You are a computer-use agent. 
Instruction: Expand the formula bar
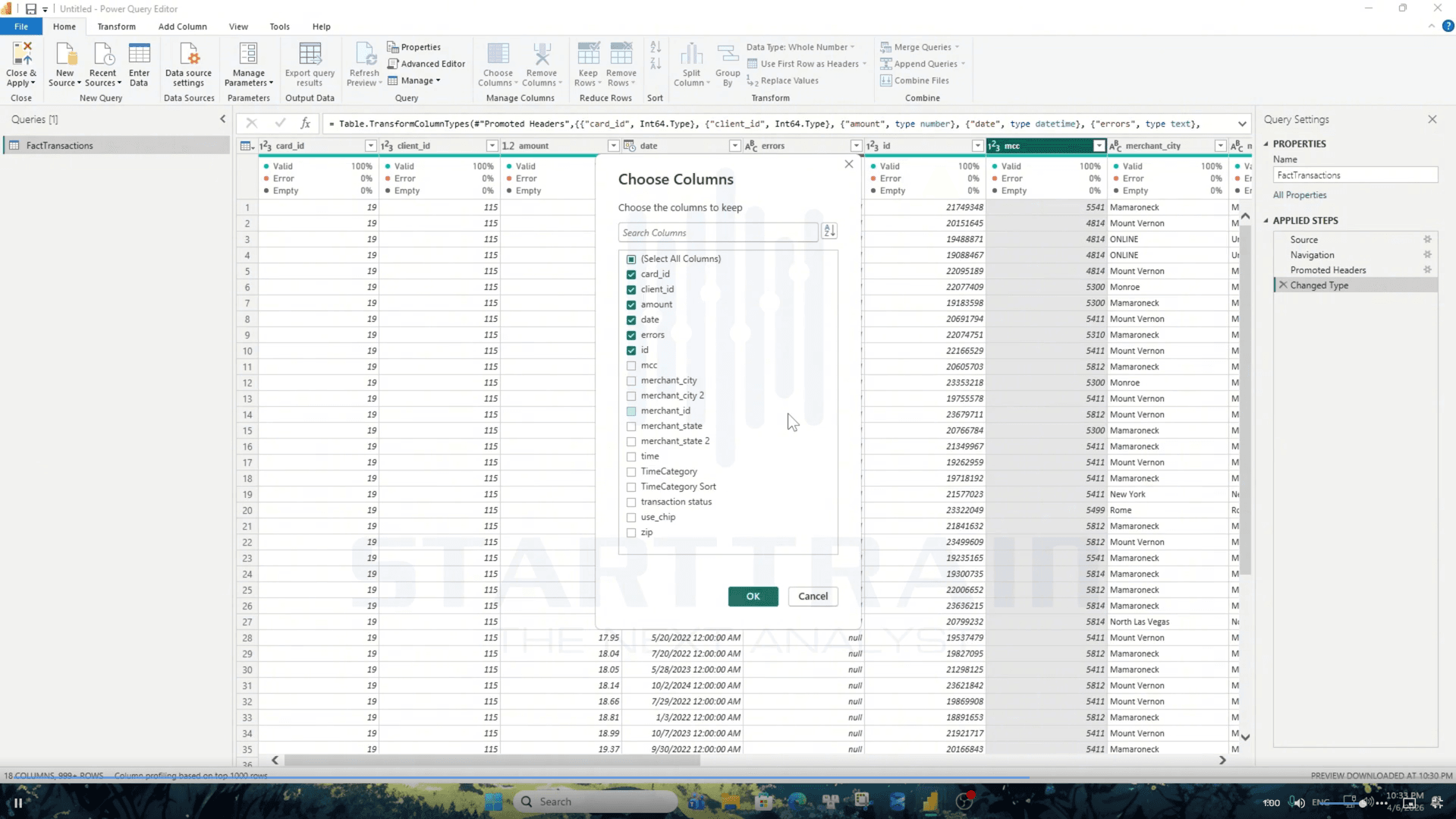pyautogui.click(x=1242, y=124)
